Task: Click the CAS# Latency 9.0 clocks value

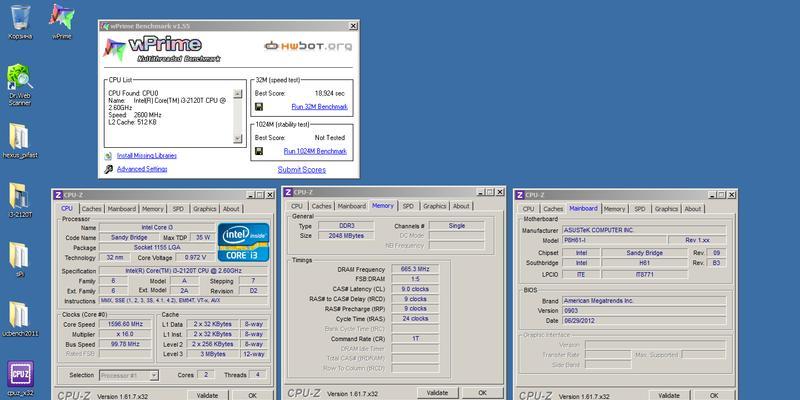Action: [x=415, y=289]
